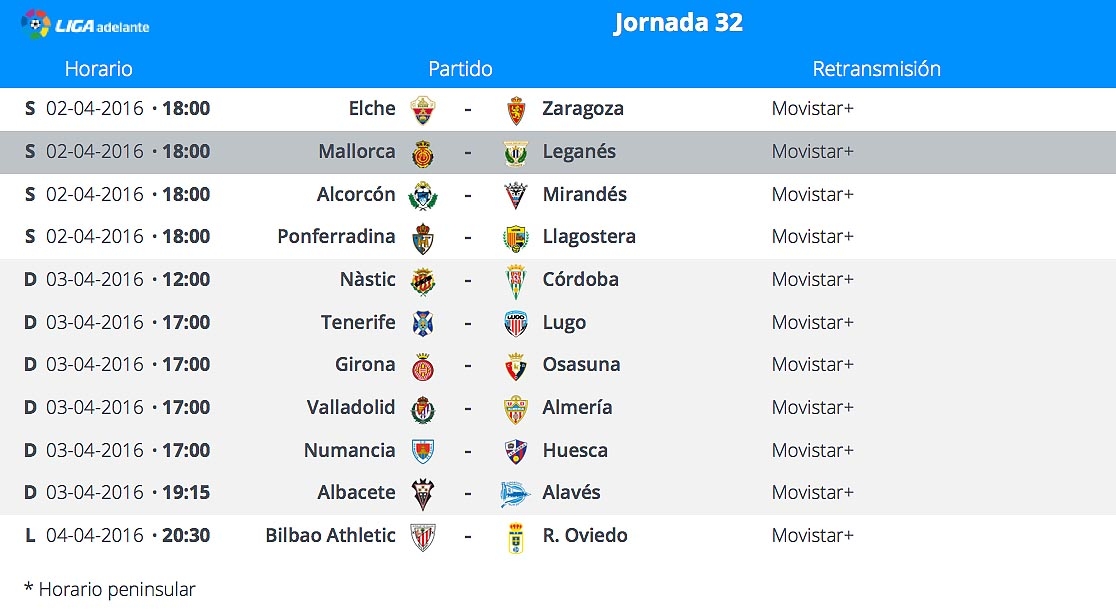This screenshot has height=616, width=1116.
Task: Click the Elche club crest
Action: pyautogui.click(x=423, y=110)
